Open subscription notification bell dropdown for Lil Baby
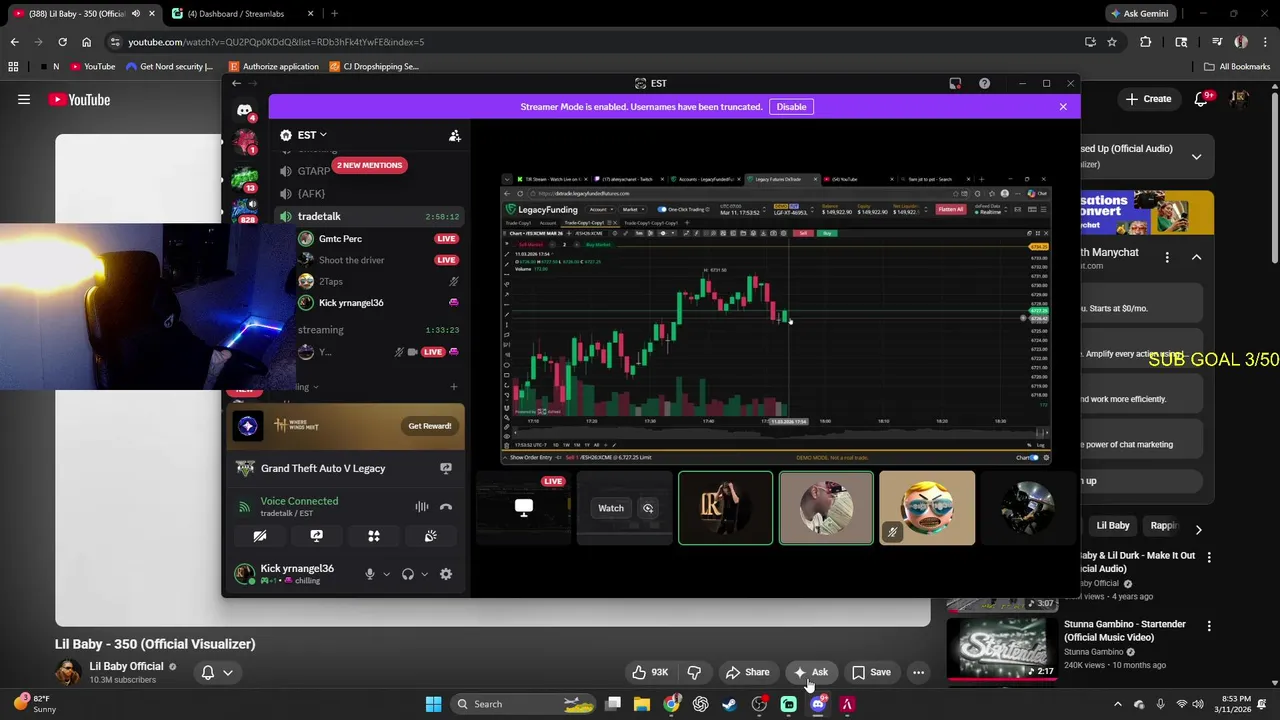The width and height of the screenshot is (1280, 720). pos(217,672)
